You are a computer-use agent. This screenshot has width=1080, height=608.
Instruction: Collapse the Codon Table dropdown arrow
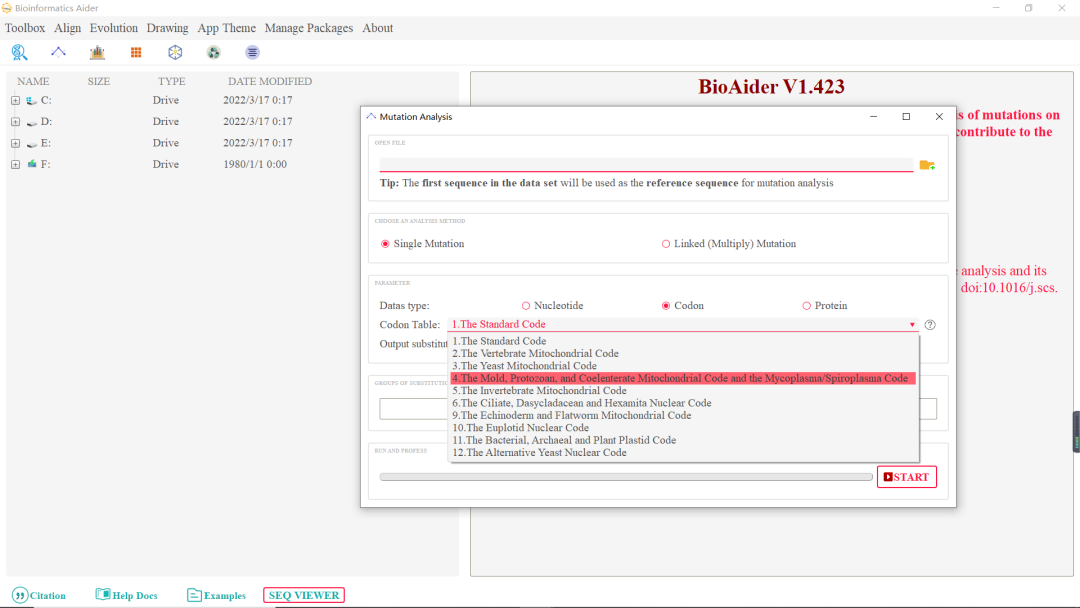(x=912, y=325)
